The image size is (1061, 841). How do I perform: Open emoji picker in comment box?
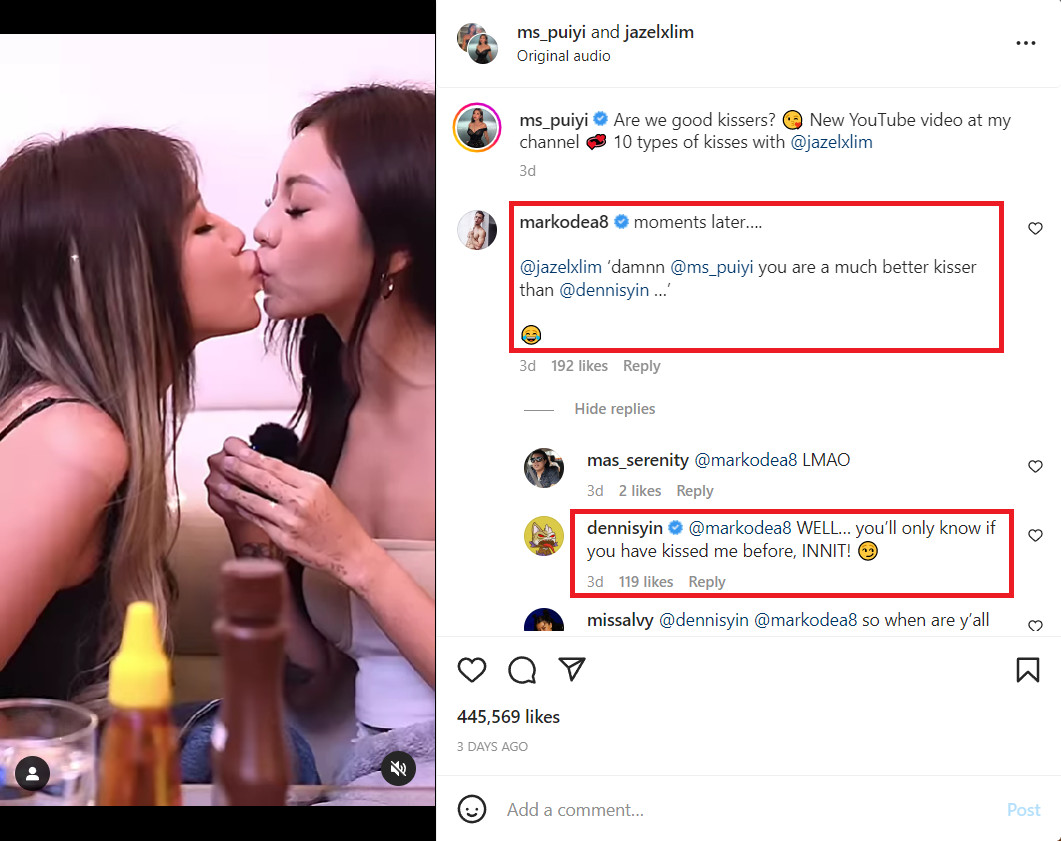472,809
